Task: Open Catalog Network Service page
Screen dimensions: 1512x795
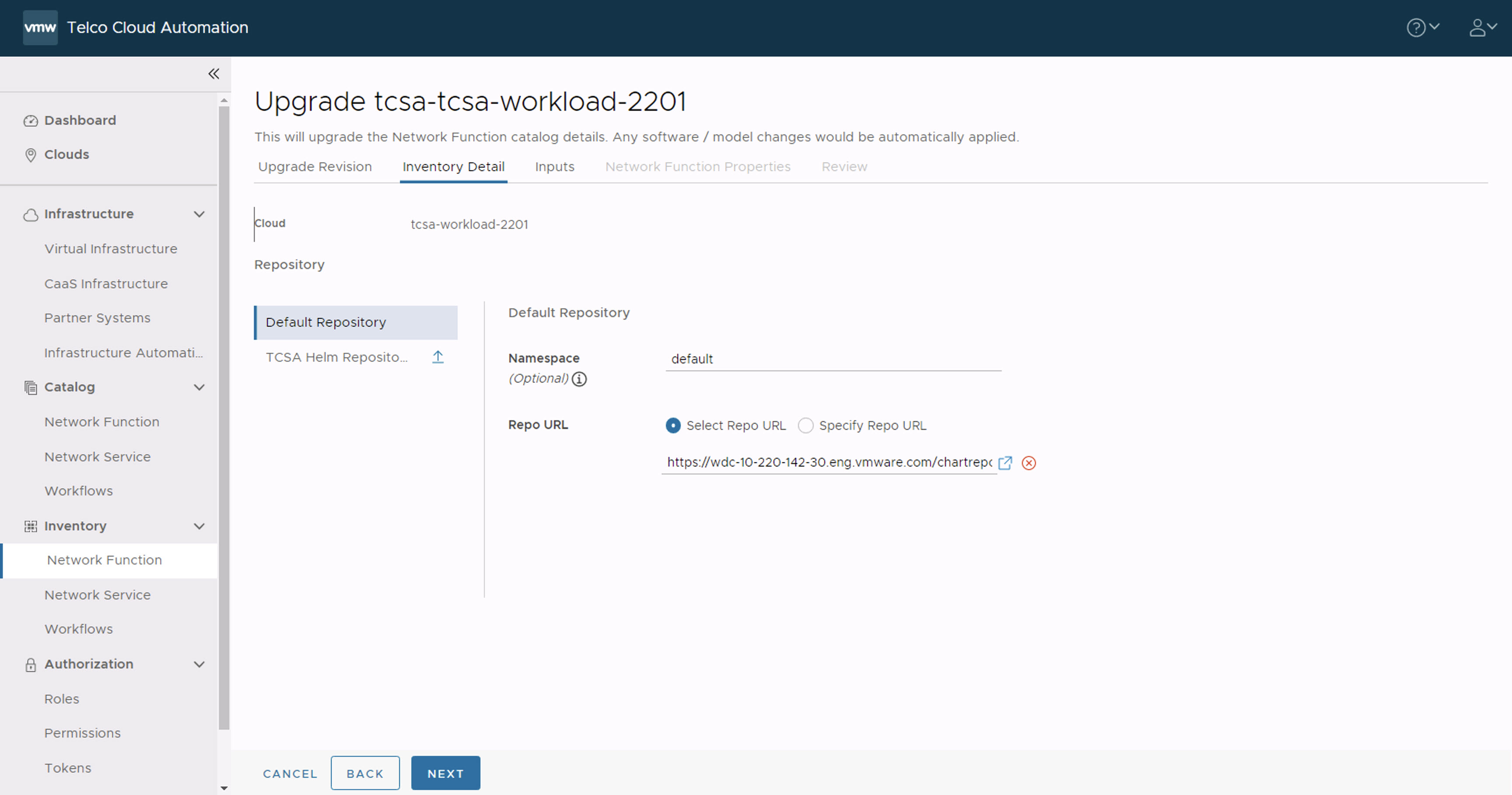Action: coord(98,457)
